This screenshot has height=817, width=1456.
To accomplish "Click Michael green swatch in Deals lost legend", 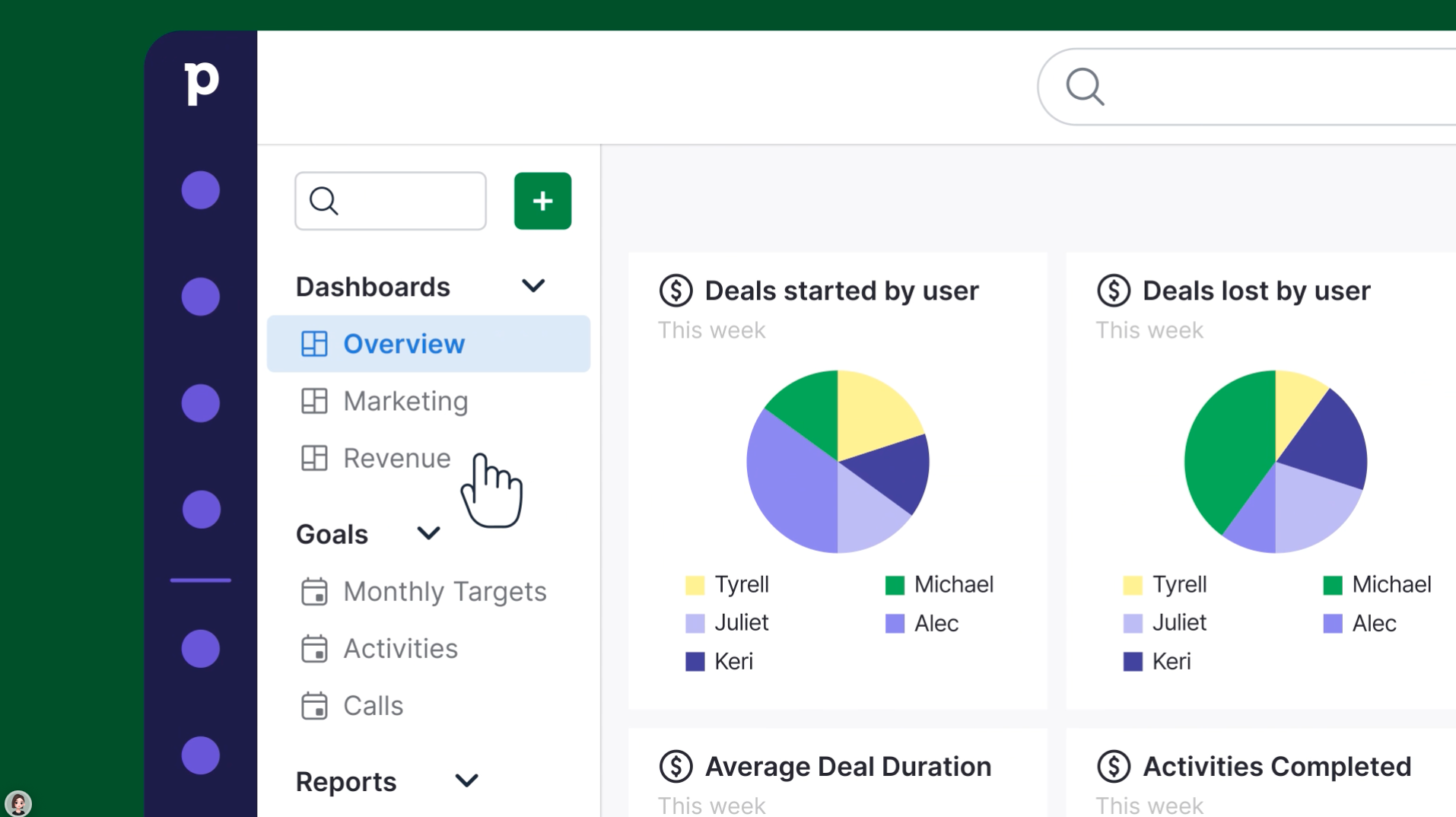I will [x=1333, y=585].
